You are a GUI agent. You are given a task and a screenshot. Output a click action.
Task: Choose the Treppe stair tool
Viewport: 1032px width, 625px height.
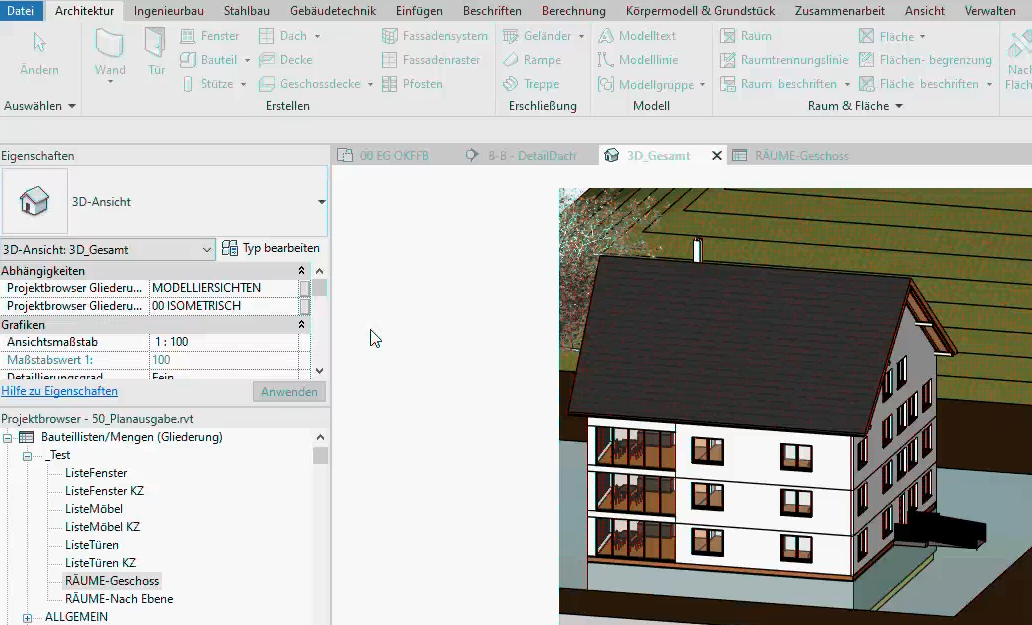pyautogui.click(x=532, y=84)
